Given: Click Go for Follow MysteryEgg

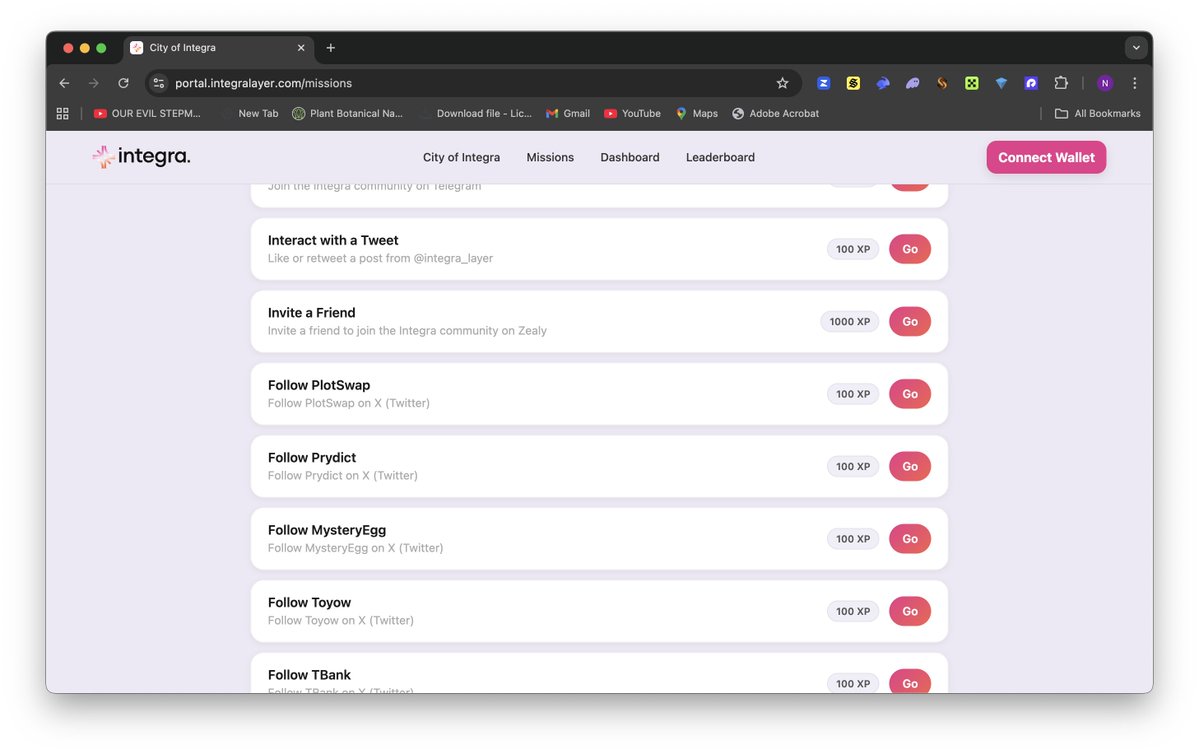Looking at the screenshot, I should 909,539.
